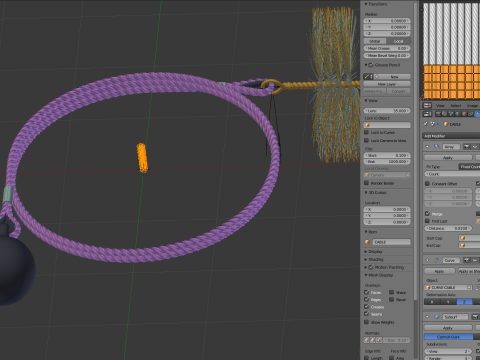Click the cube icon in End Cap field
Image resolution: width=480 pixels, height=360 pixels.
(x=462, y=245)
